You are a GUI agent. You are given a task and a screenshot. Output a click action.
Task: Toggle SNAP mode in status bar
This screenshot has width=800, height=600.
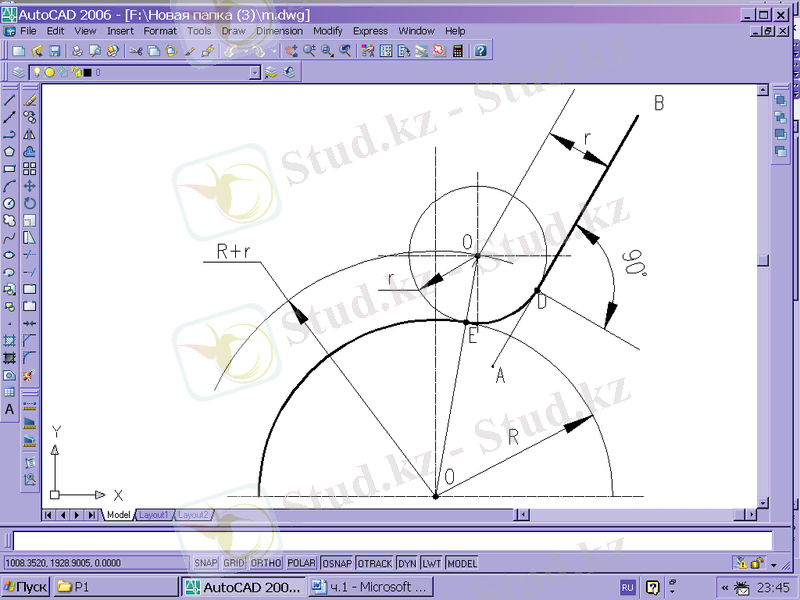[206, 564]
